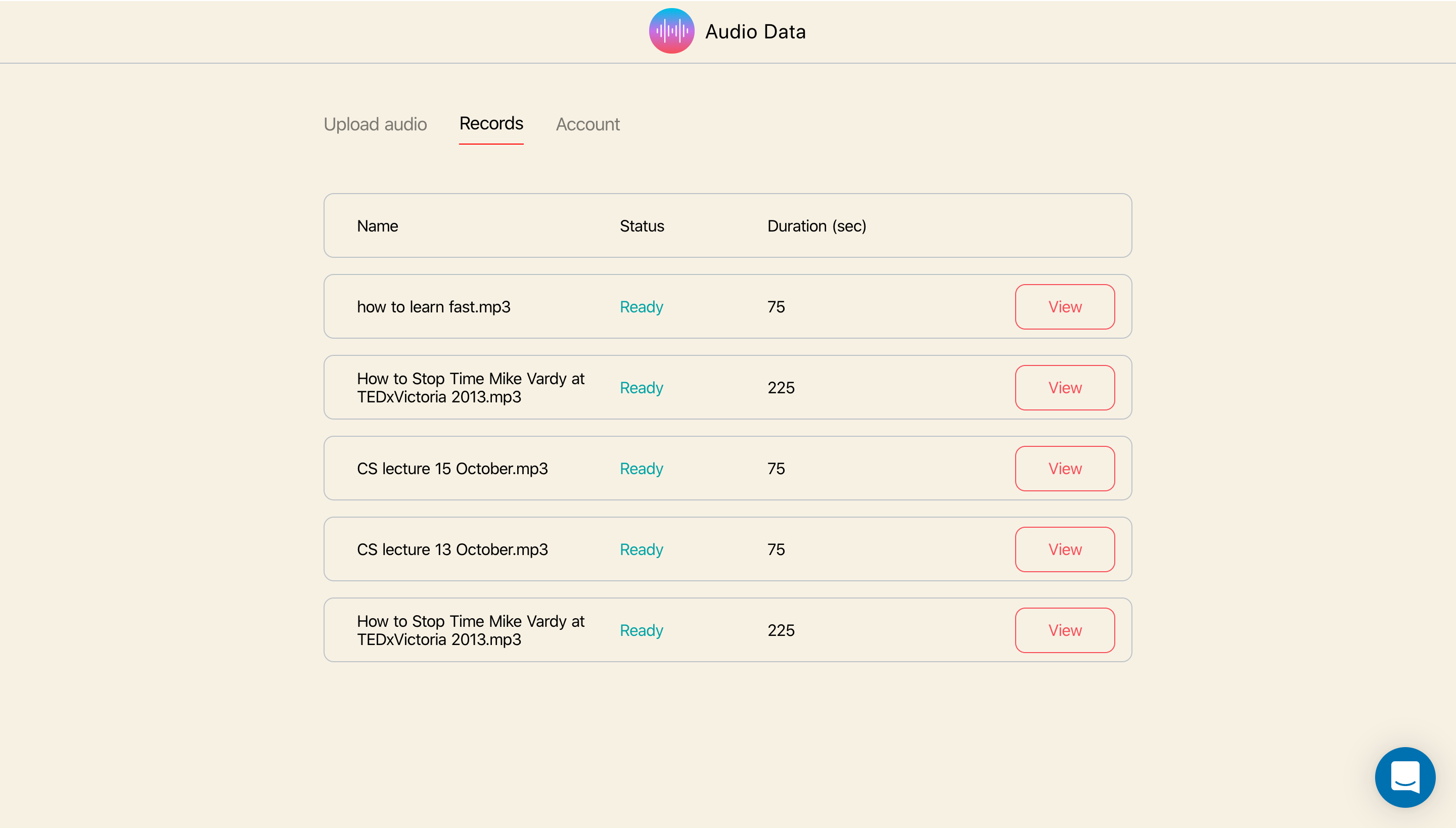
Task: Click duration value of how to learn fast.mp3
Action: [x=776, y=307]
